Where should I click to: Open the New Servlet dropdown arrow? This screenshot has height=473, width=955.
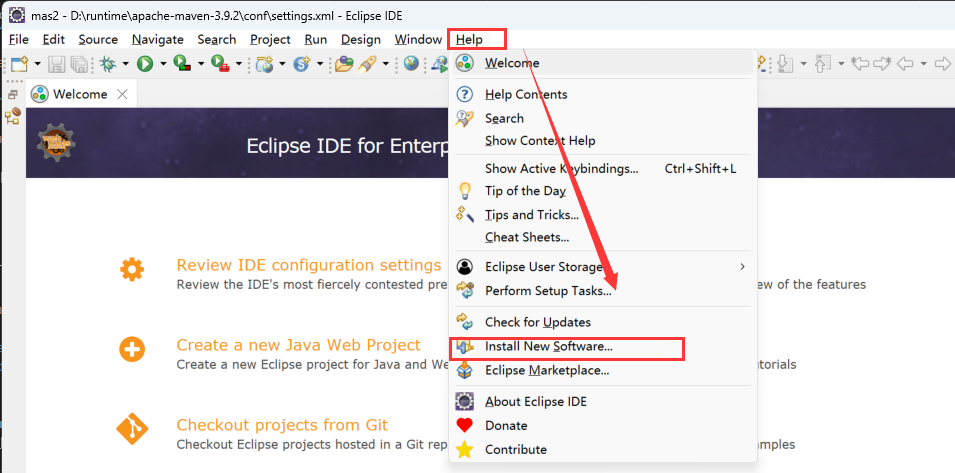(320, 63)
